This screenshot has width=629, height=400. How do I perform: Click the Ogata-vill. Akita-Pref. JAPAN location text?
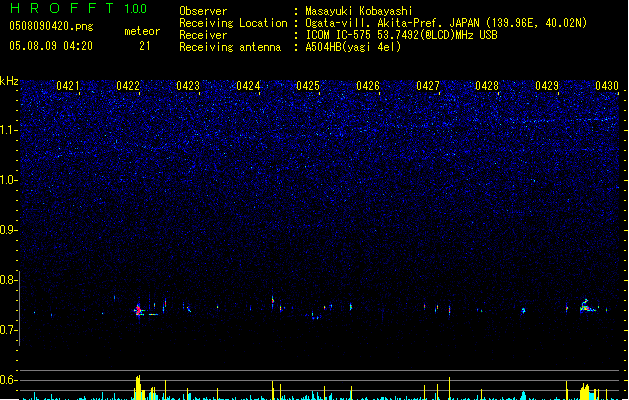coord(446,23)
